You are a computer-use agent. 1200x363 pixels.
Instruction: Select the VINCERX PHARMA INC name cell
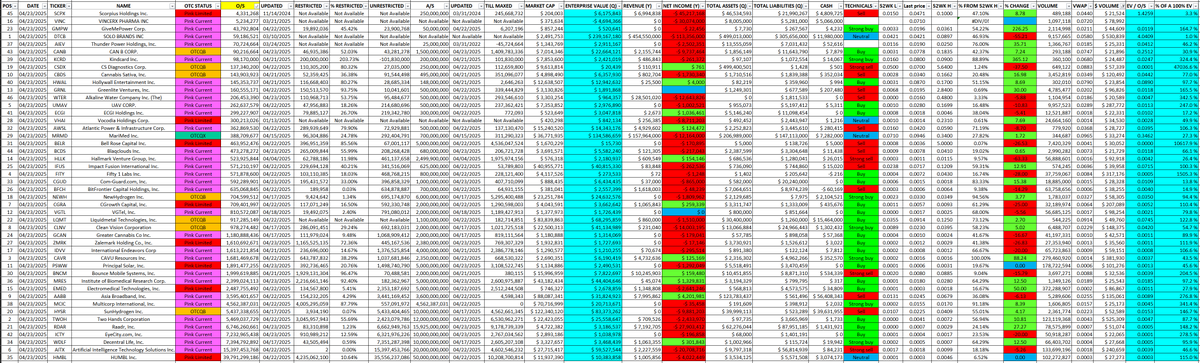pyautogui.click(x=124, y=22)
